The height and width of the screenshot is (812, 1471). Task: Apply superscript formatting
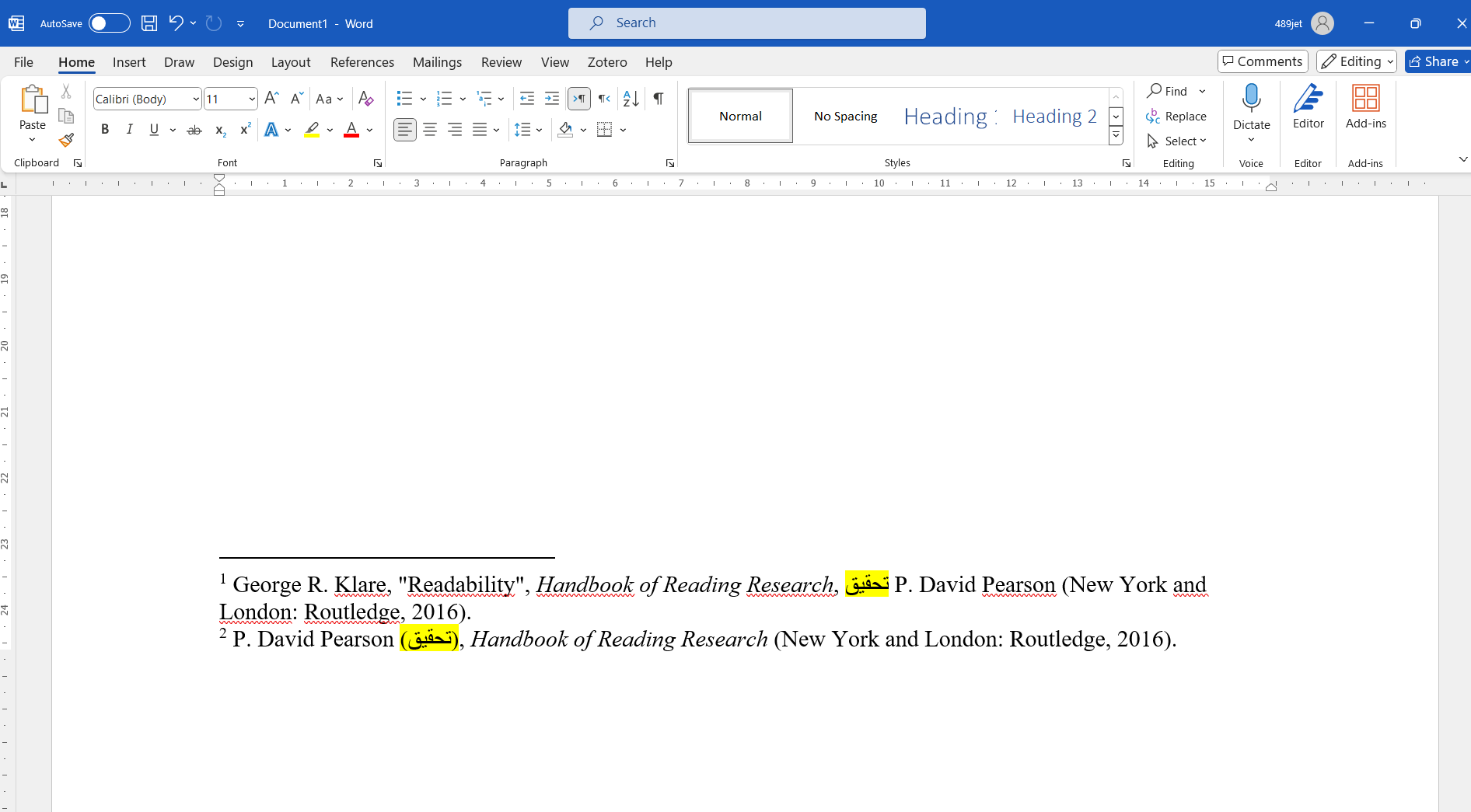(245, 130)
